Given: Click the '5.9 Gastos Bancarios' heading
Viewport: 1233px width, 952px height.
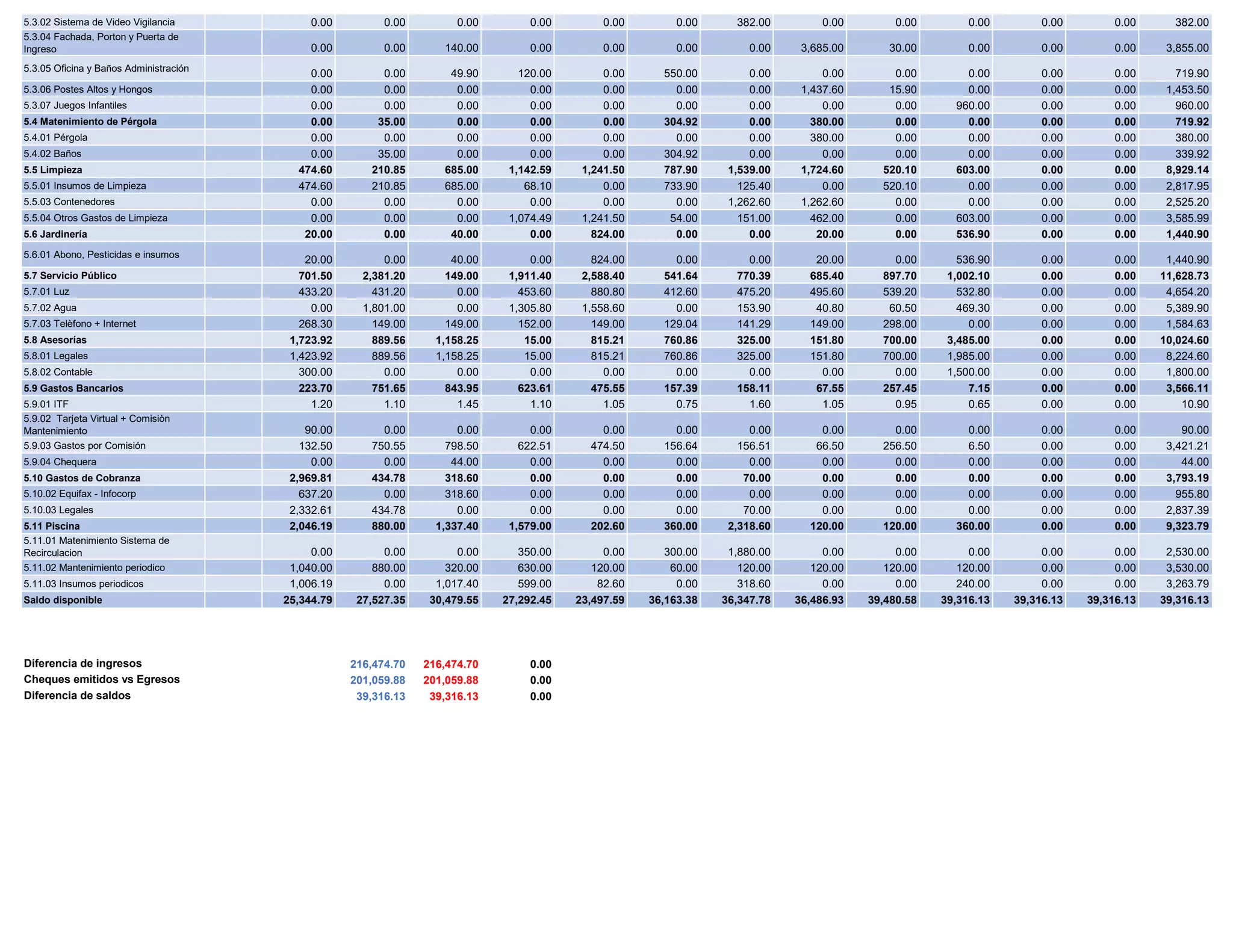Looking at the screenshot, I should (x=73, y=389).
